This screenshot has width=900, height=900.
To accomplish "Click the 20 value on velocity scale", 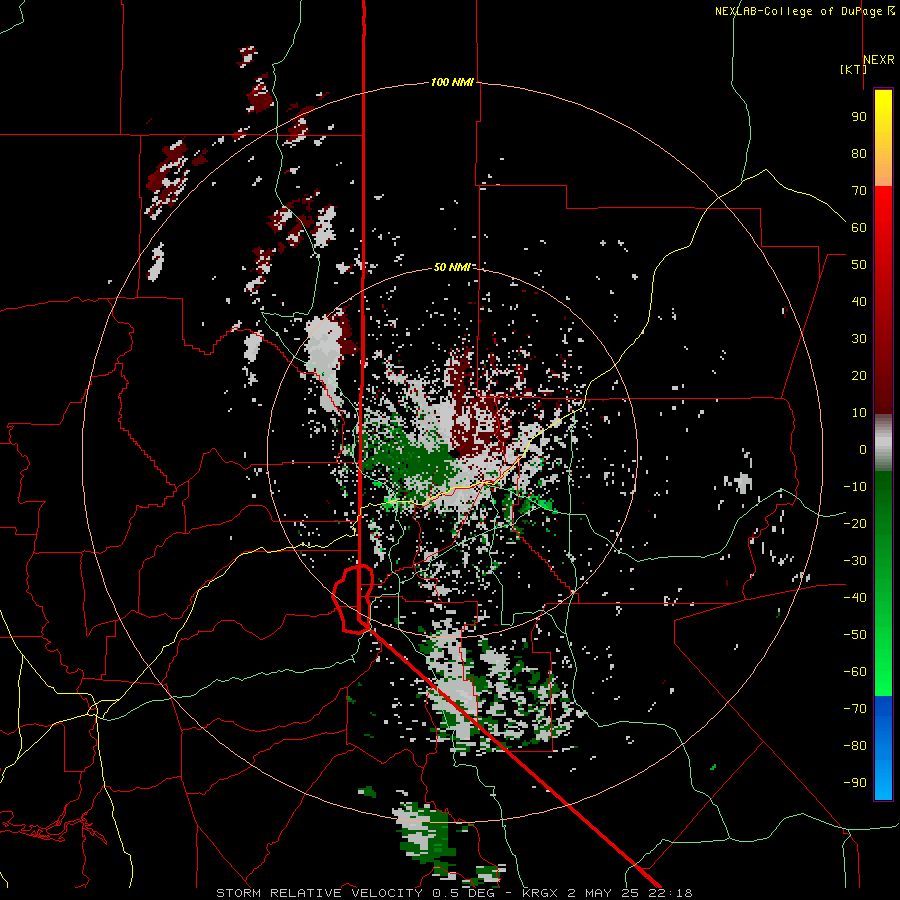I will (859, 376).
